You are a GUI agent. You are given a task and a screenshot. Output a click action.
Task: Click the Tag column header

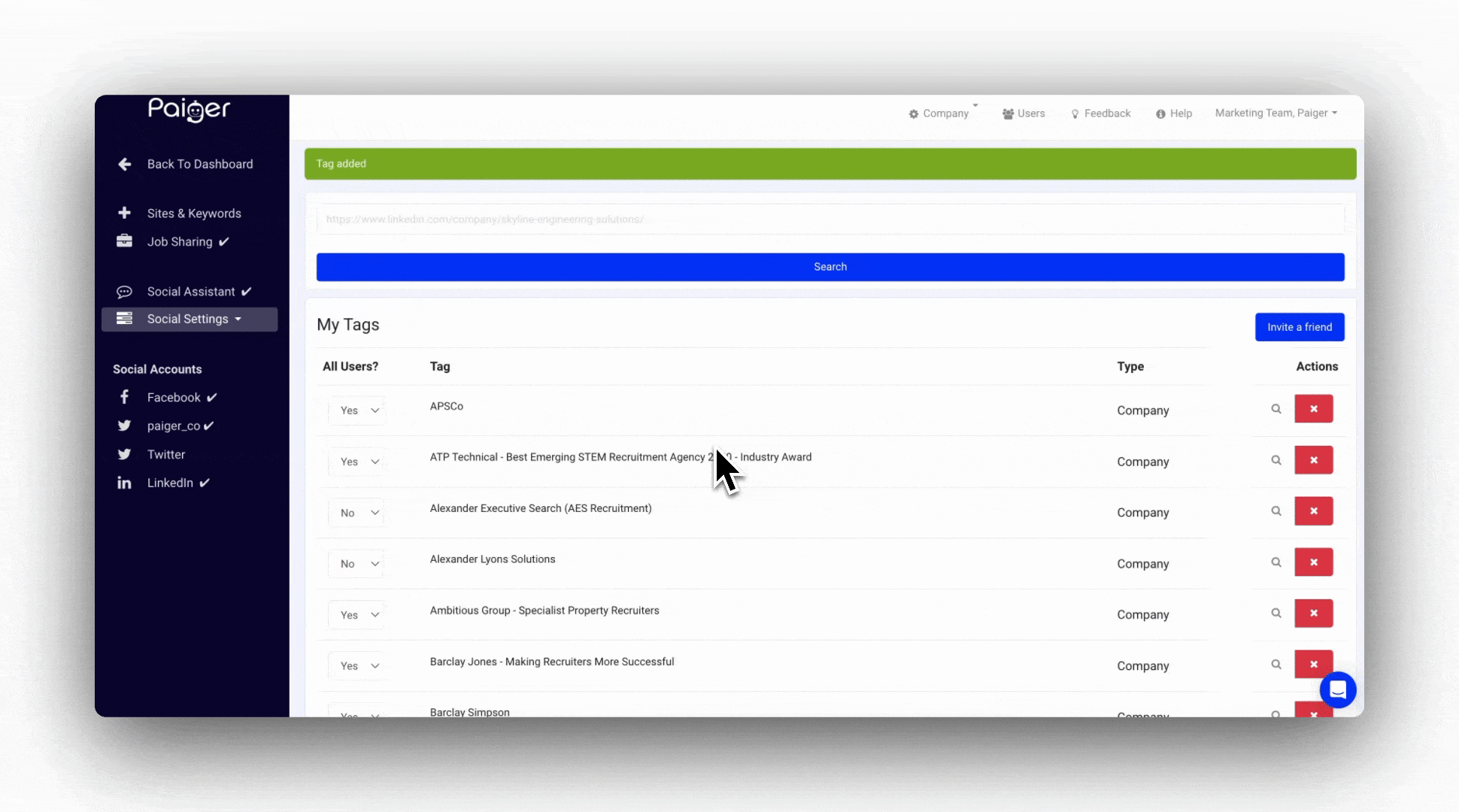pyautogui.click(x=440, y=366)
